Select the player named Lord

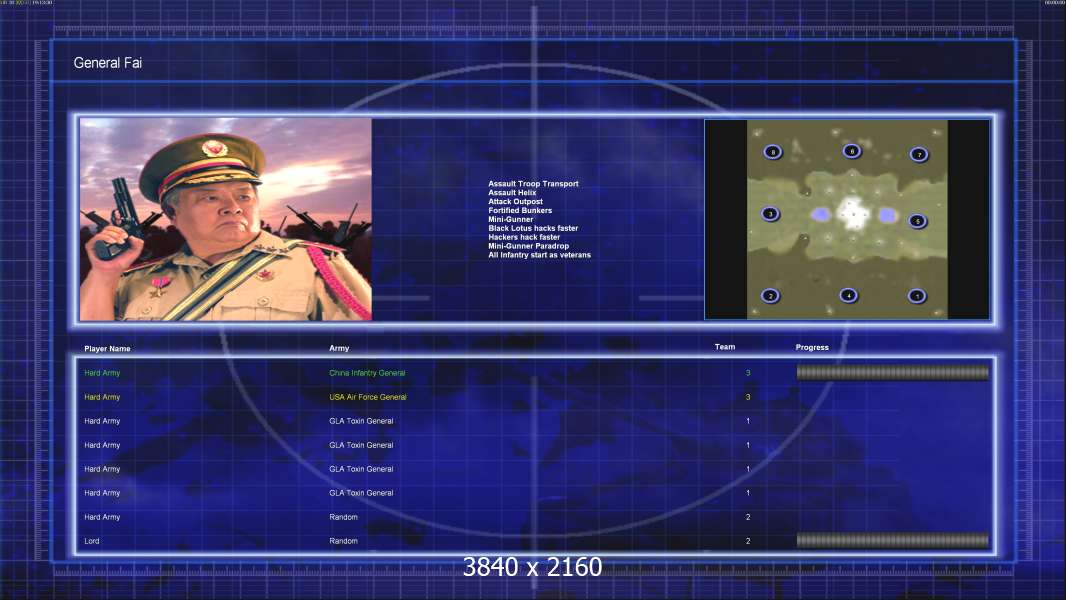point(92,541)
